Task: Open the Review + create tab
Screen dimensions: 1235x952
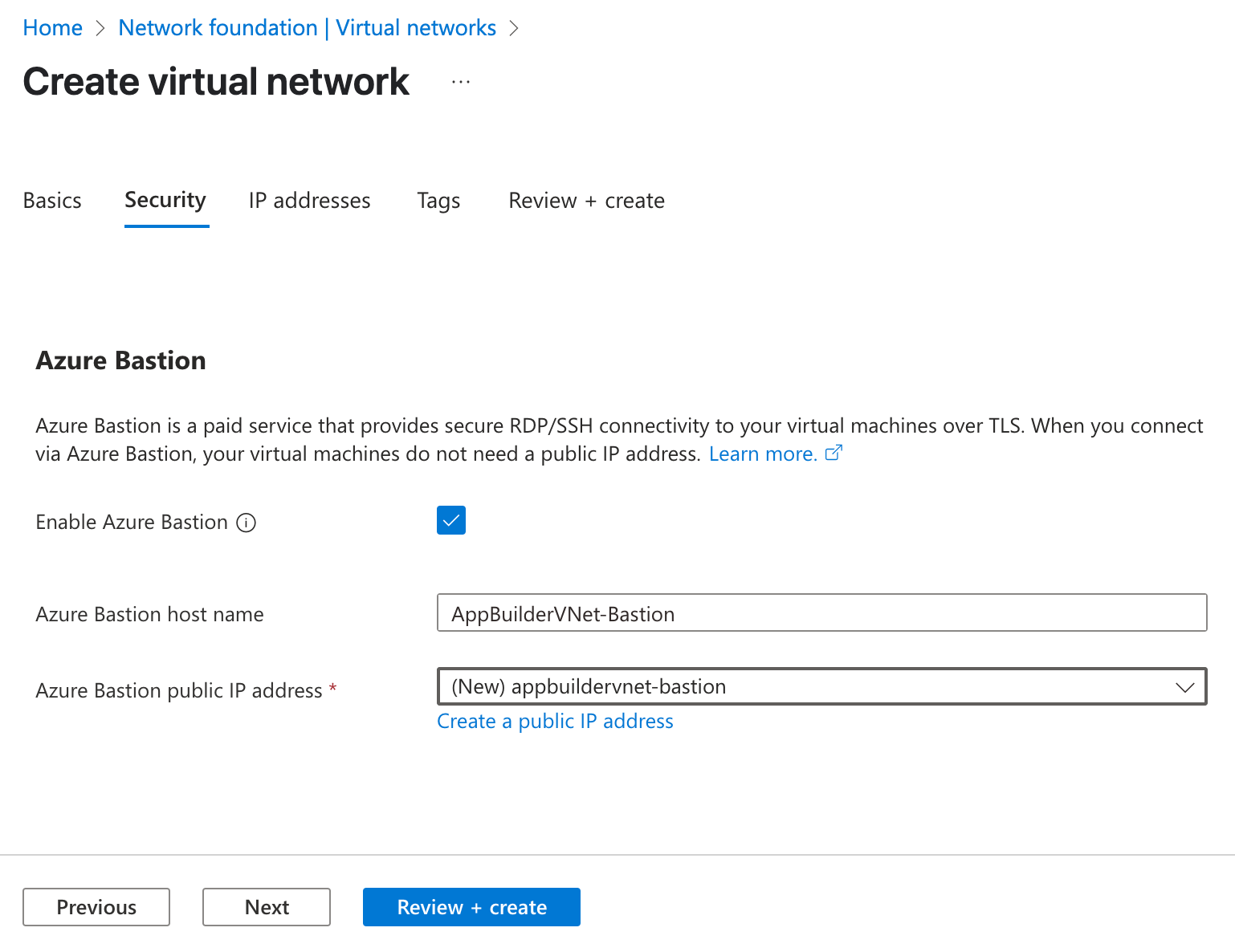Action: tap(586, 201)
